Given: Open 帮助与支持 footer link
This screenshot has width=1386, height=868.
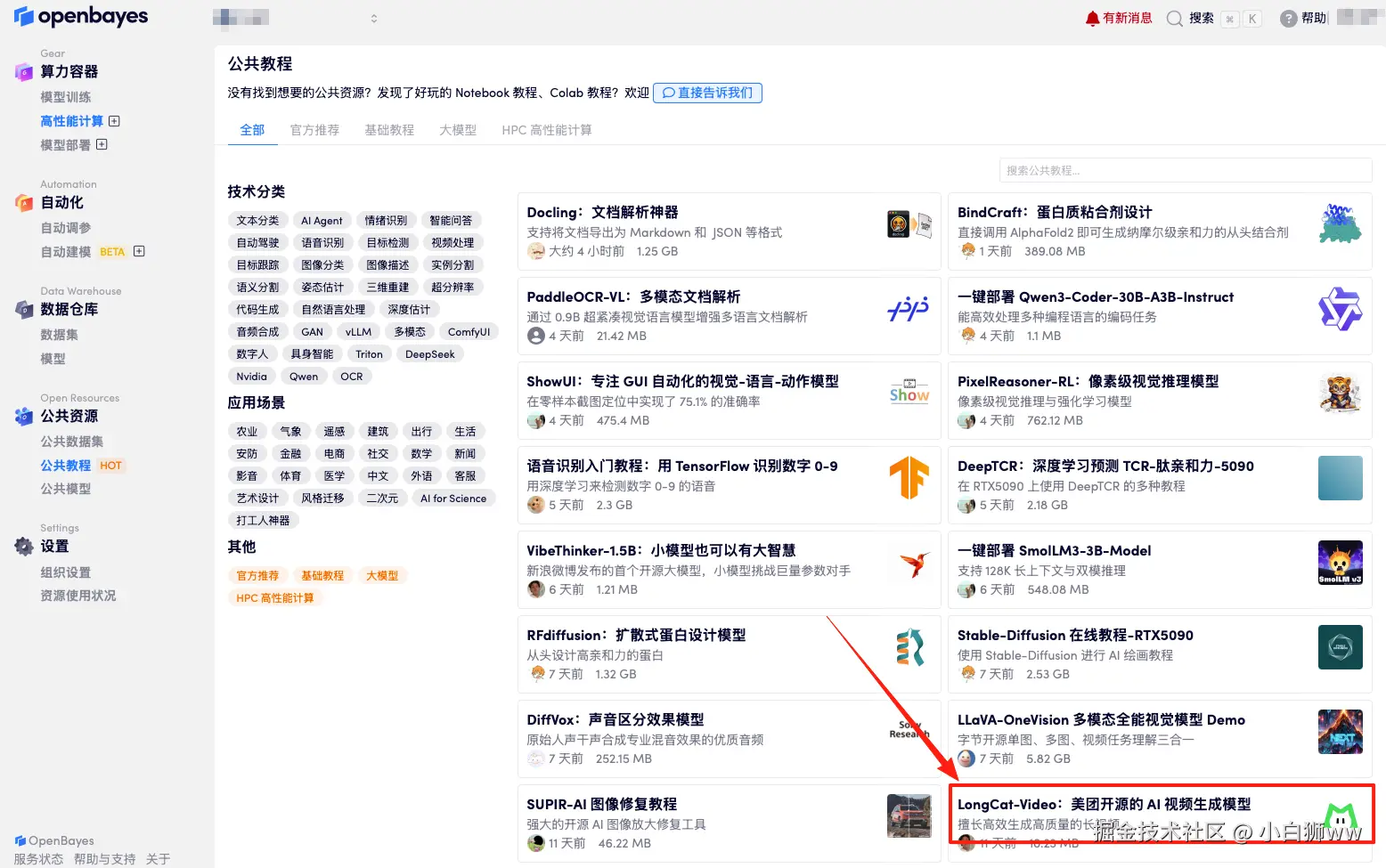Looking at the screenshot, I should coord(105,859).
